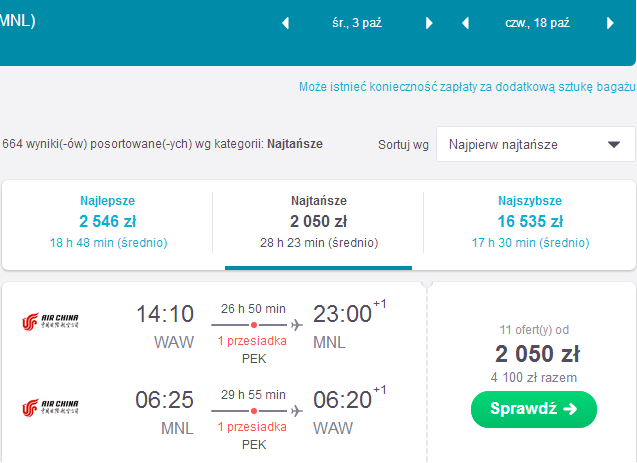Click the return flight Air China logo
This screenshot has width=637, height=463.
[50, 408]
